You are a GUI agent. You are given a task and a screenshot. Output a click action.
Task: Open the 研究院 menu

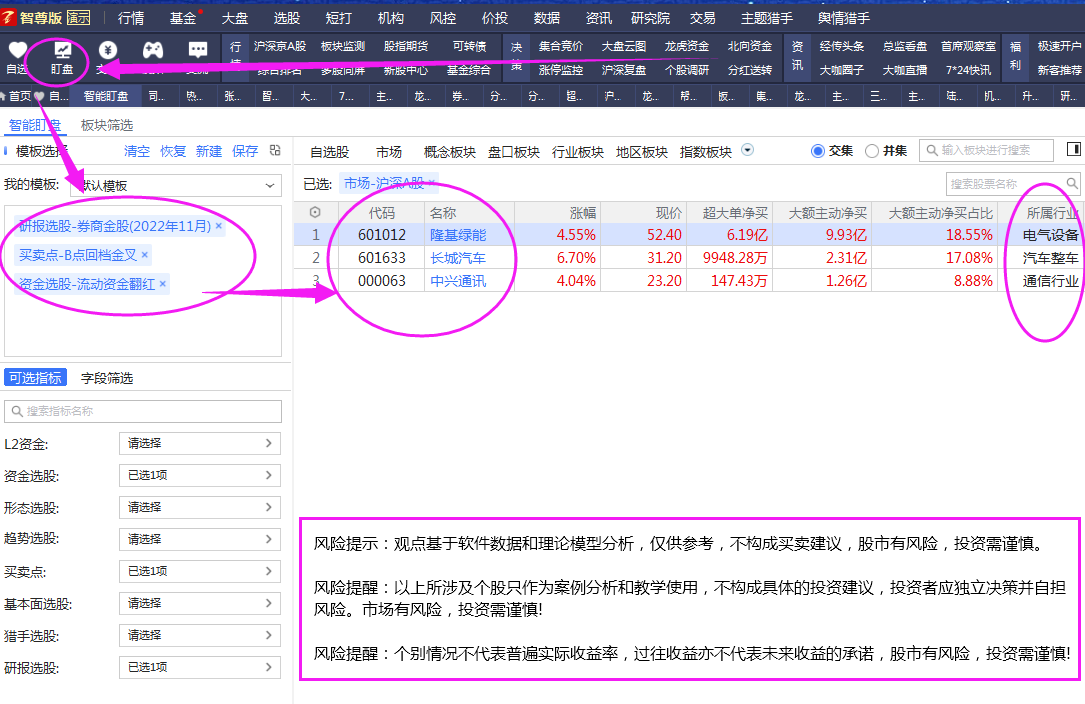point(650,18)
